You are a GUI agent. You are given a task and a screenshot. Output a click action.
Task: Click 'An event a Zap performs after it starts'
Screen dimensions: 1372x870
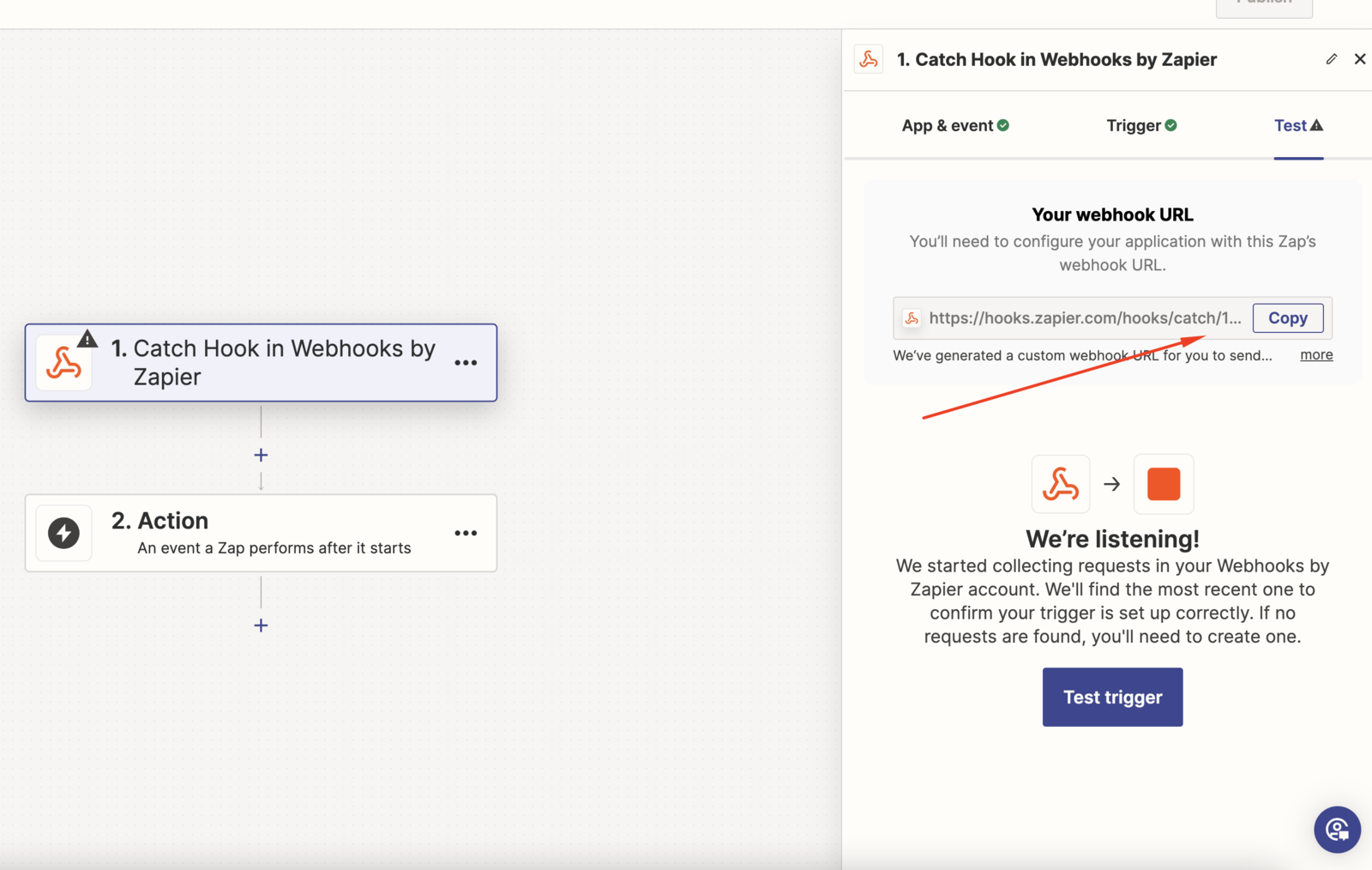[274, 547]
